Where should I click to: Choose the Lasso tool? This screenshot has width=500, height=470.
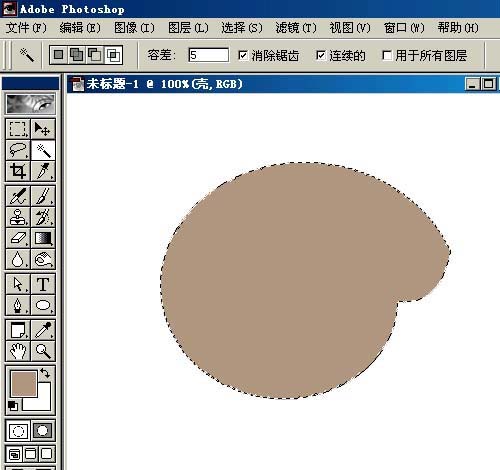(x=18, y=150)
